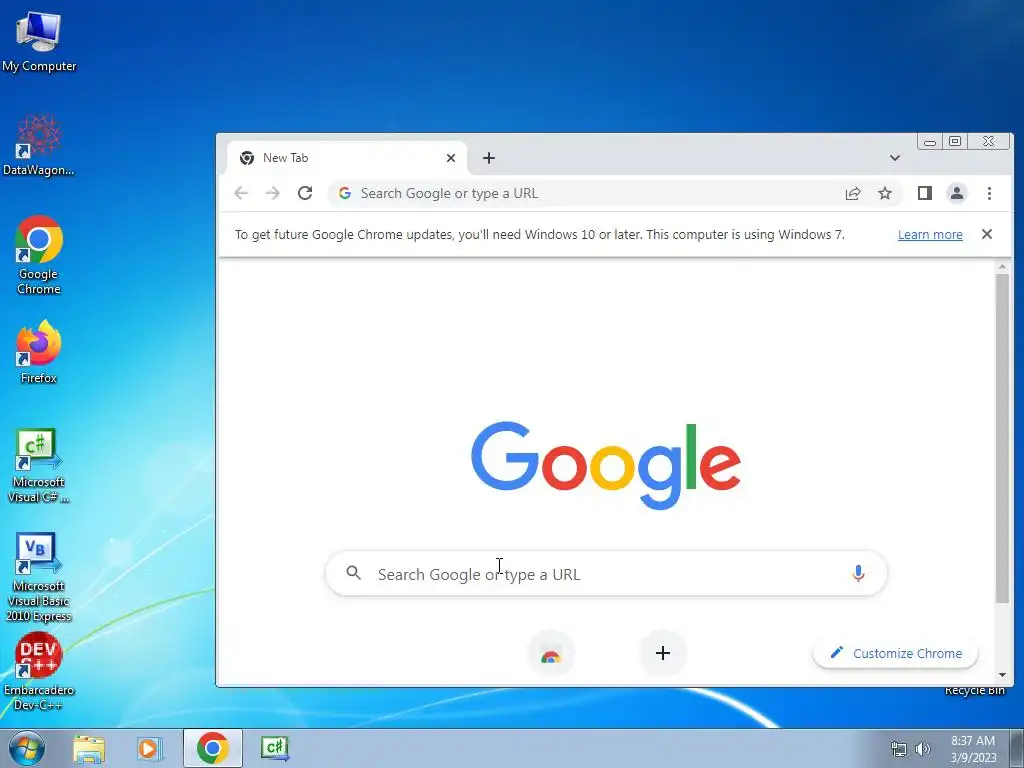Reload the current Chrome page

(305, 193)
